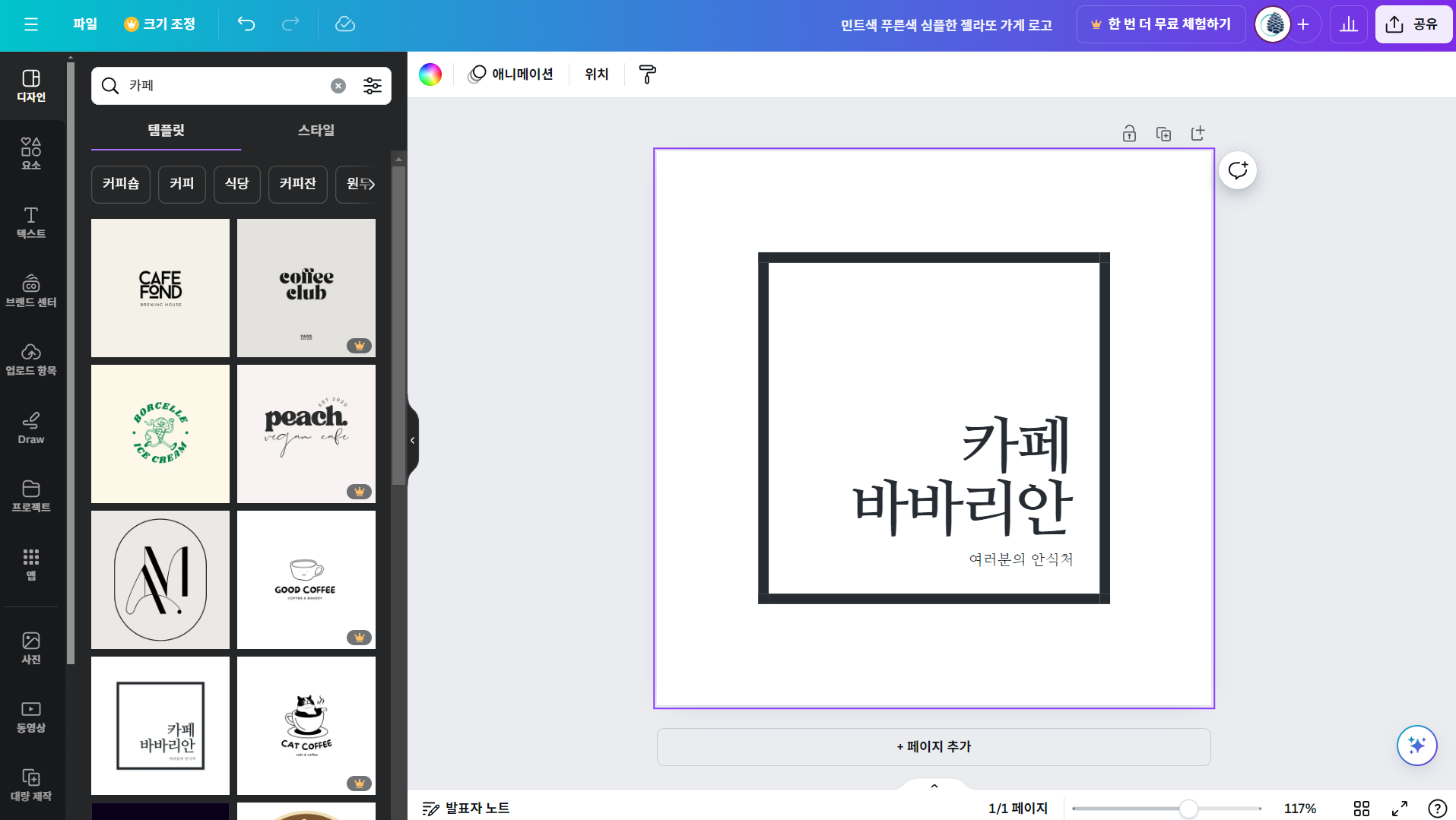Collapse the side panel
1456x820 pixels.
pos(413,440)
